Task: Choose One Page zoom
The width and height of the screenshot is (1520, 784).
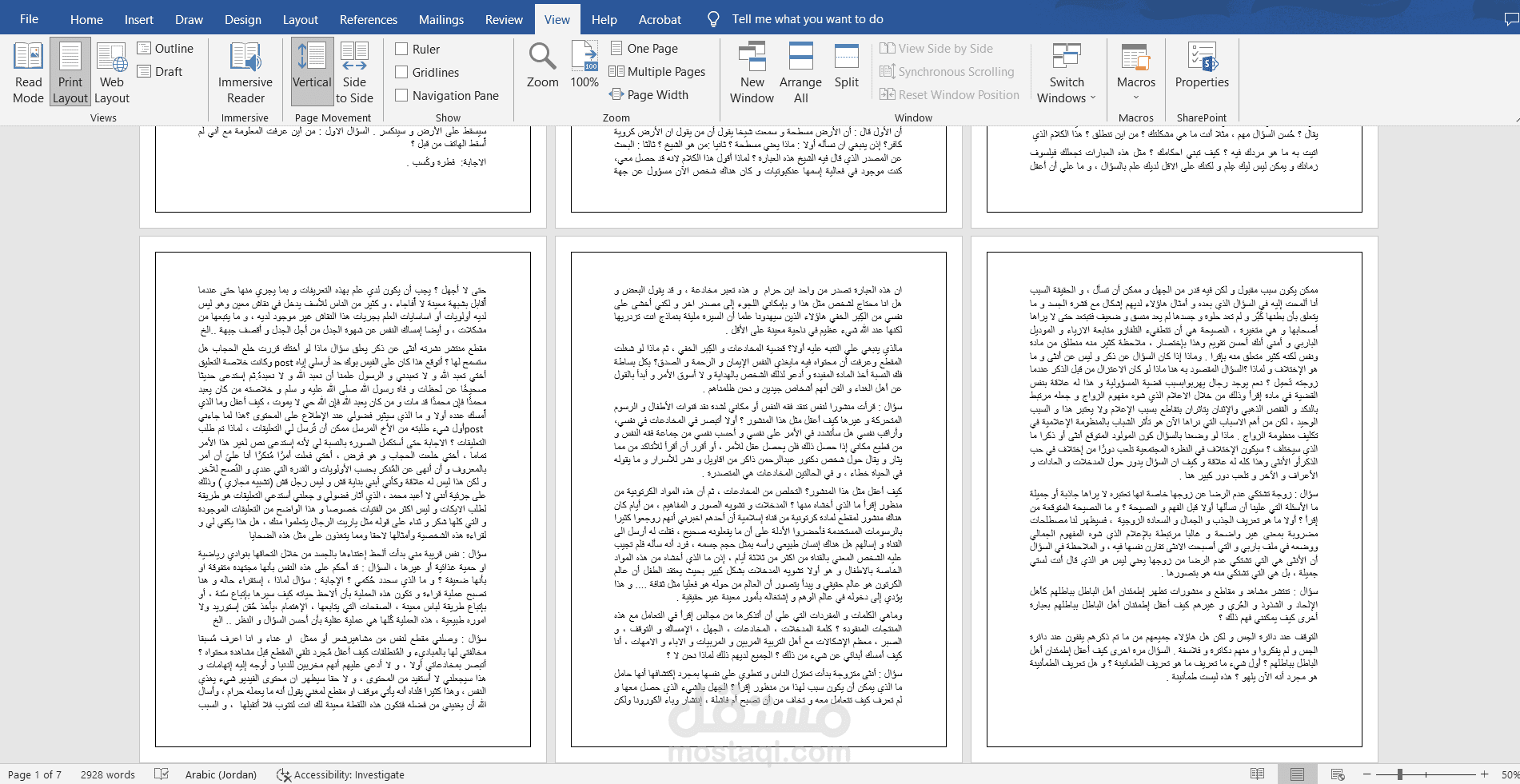Action: pyautogui.click(x=644, y=49)
